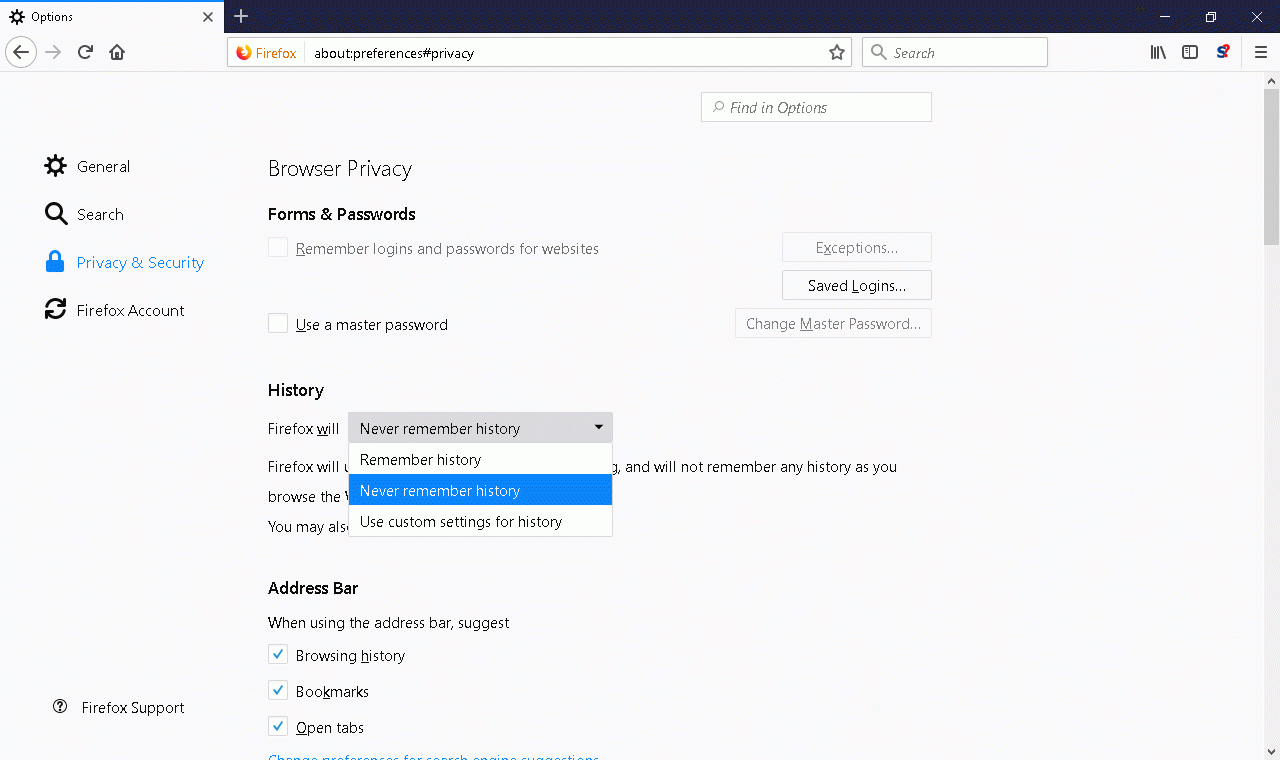Open a new tab with plus icon
The height and width of the screenshot is (760, 1280).
pos(241,16)
